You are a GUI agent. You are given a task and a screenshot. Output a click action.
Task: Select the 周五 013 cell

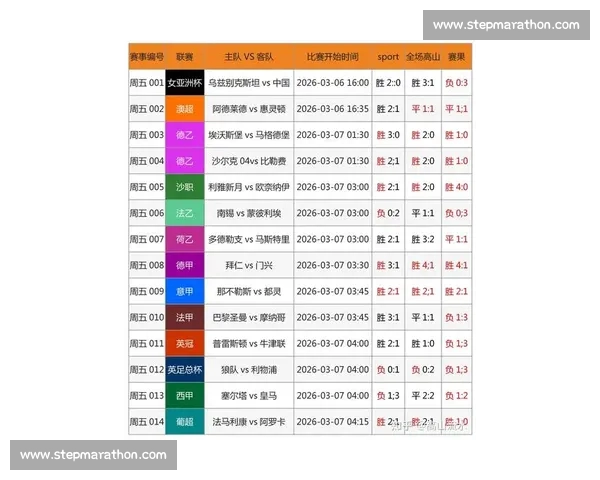pyautogui.click(x=147, y=395)
